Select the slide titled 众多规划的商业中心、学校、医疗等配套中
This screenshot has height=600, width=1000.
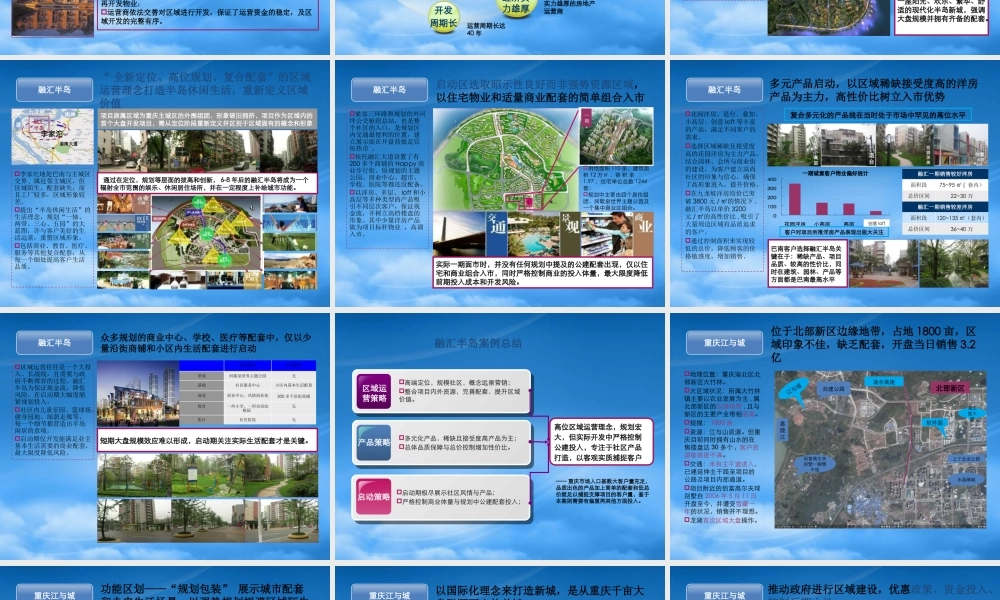(x=165, y=436)
